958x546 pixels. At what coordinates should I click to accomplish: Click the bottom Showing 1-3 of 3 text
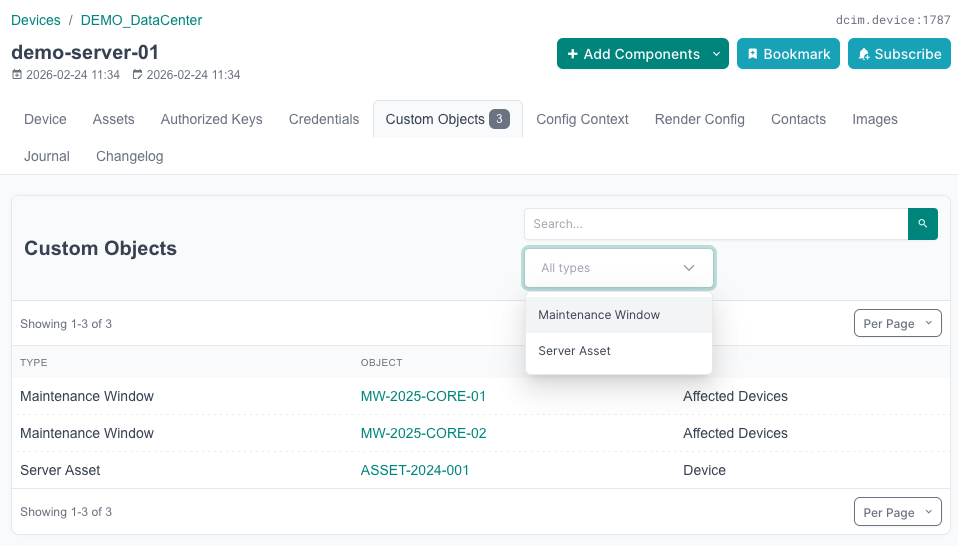point(66,512)
